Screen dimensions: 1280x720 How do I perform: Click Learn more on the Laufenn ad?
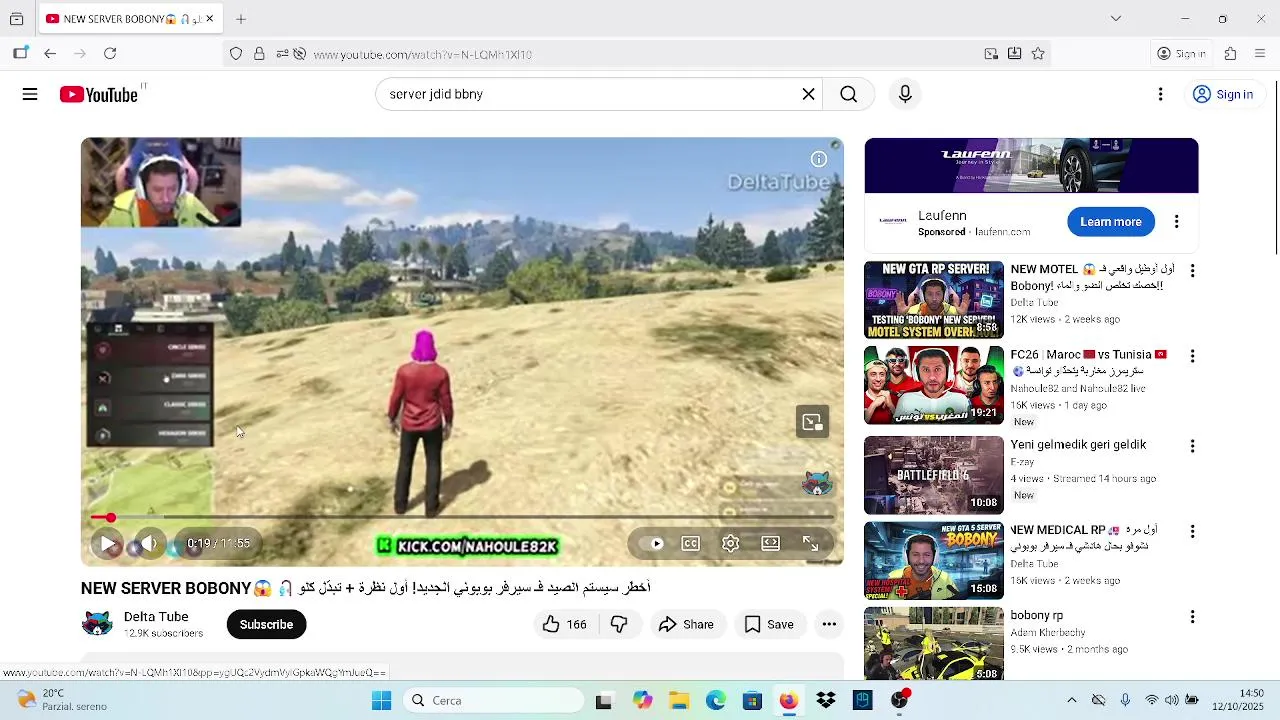click(1110, 222)
